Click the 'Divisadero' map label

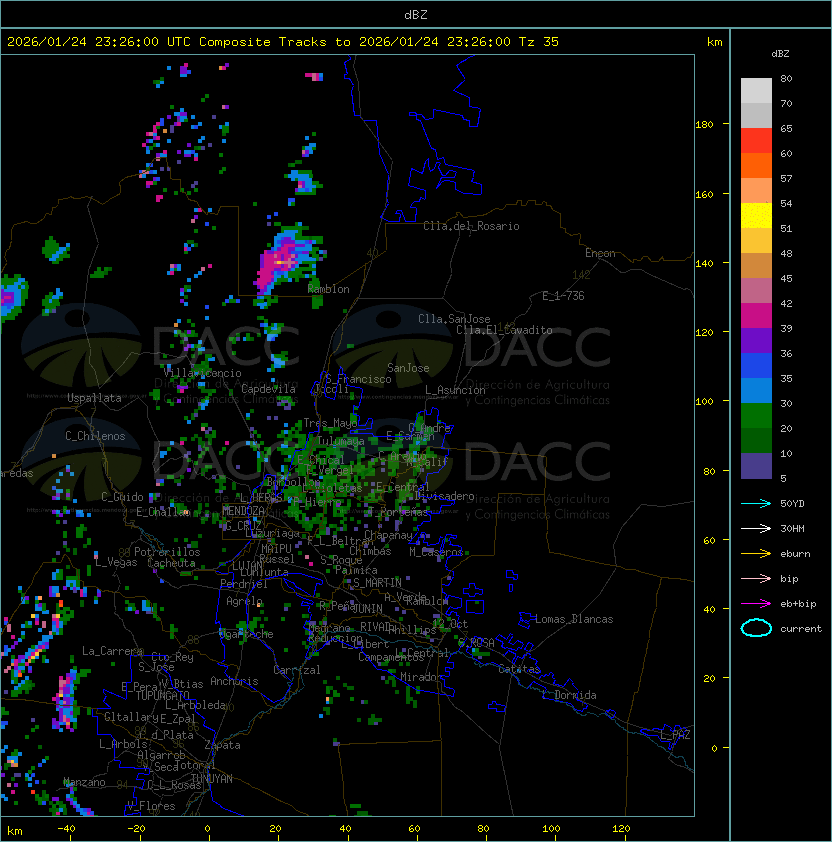pyautogui.click(x=444, y=496)
